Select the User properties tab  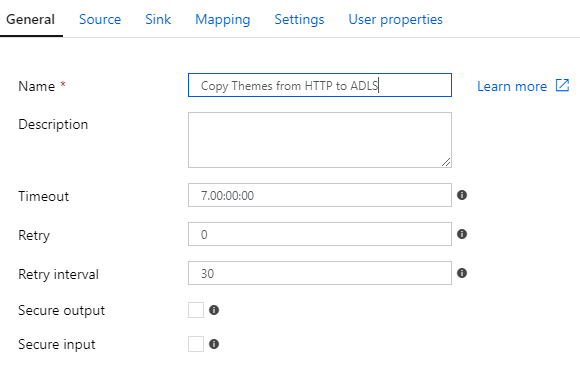(x=395, y=19)
